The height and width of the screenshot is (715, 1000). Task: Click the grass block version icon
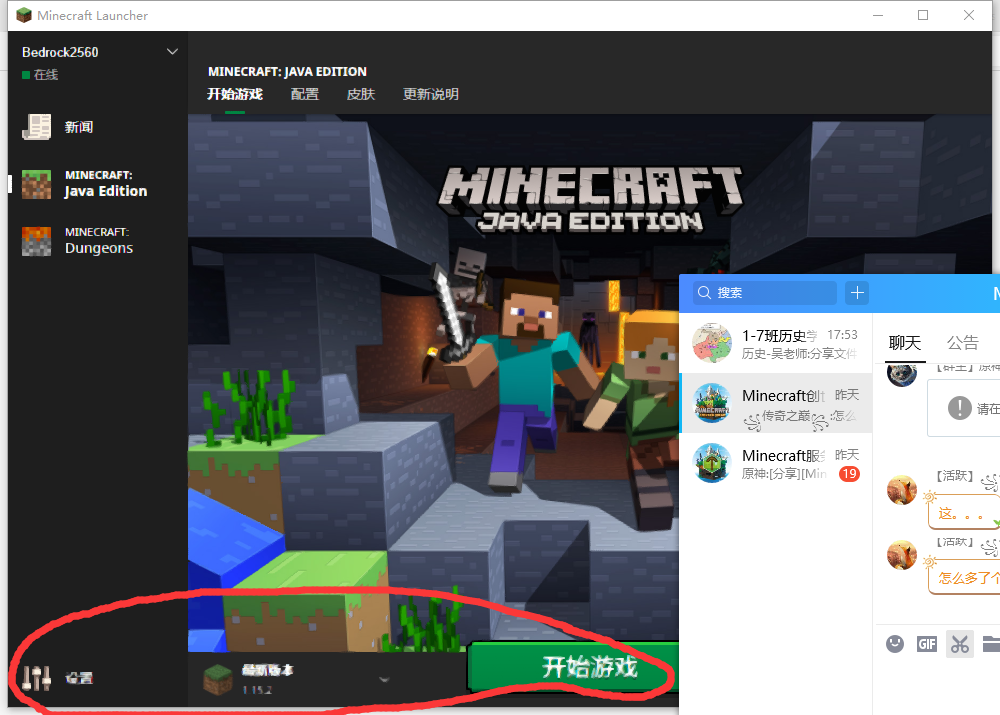click(x=217, y=679)
